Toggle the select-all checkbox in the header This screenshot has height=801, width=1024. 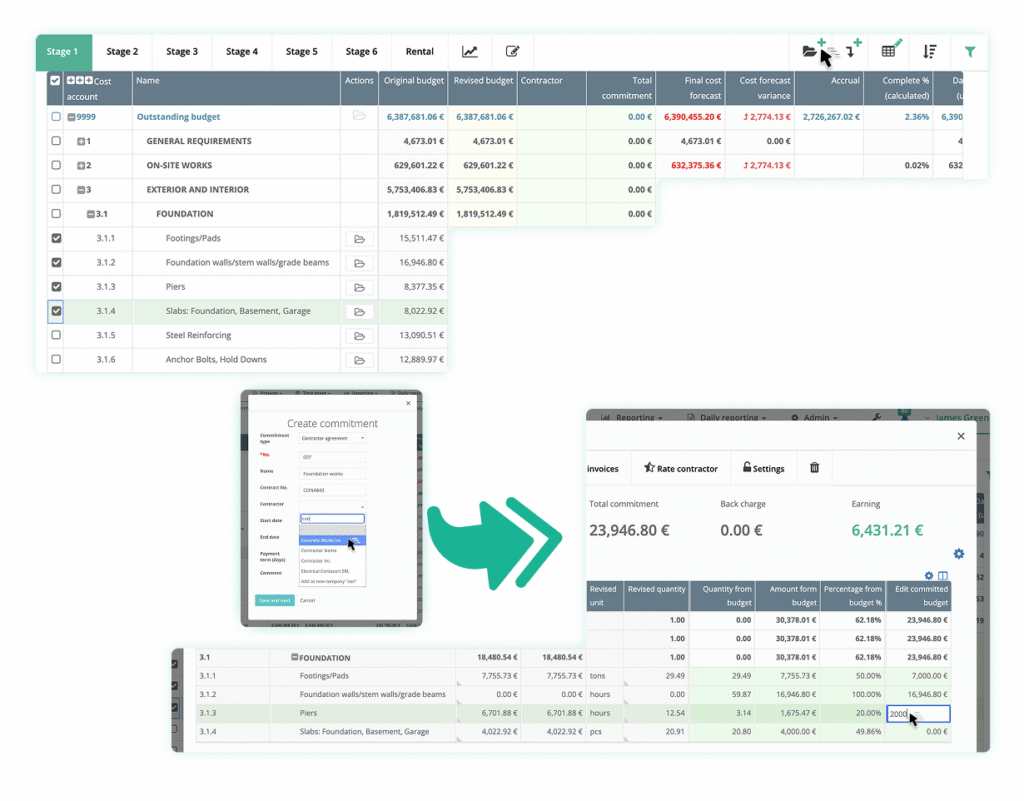54,82
